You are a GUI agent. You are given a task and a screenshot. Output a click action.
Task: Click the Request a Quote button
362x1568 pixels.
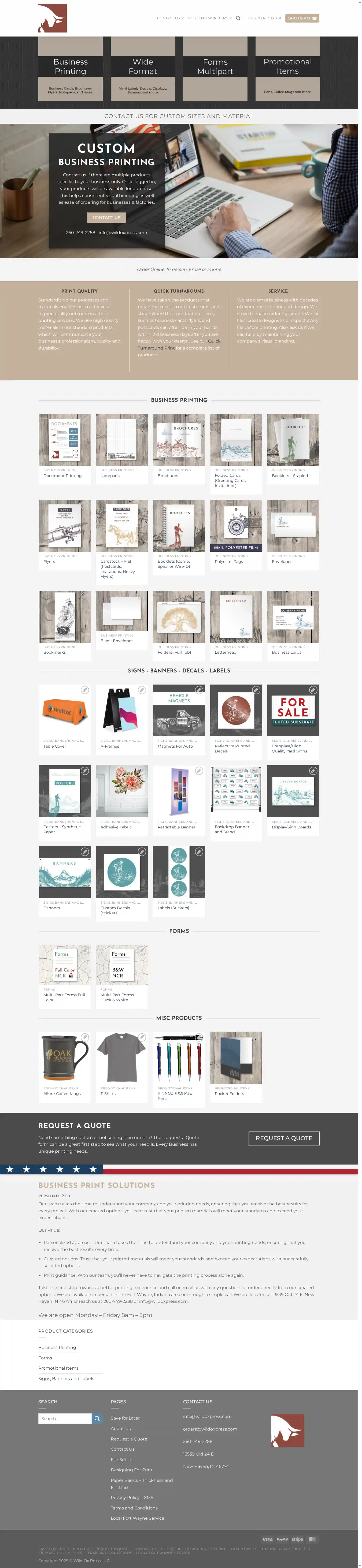[284, 1138]
